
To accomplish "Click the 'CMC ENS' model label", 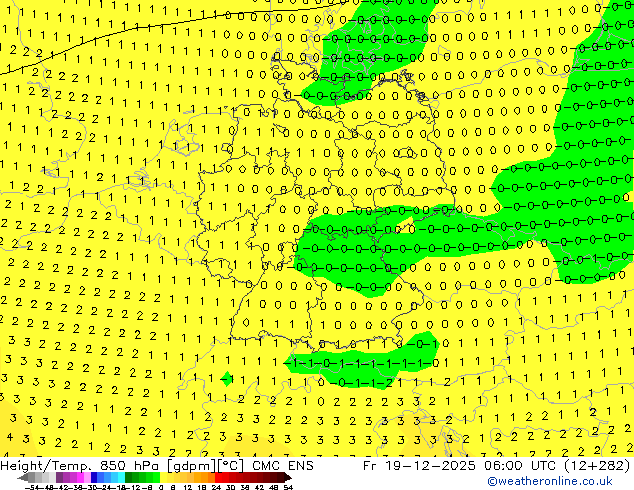I will click(x=283, y=466).
